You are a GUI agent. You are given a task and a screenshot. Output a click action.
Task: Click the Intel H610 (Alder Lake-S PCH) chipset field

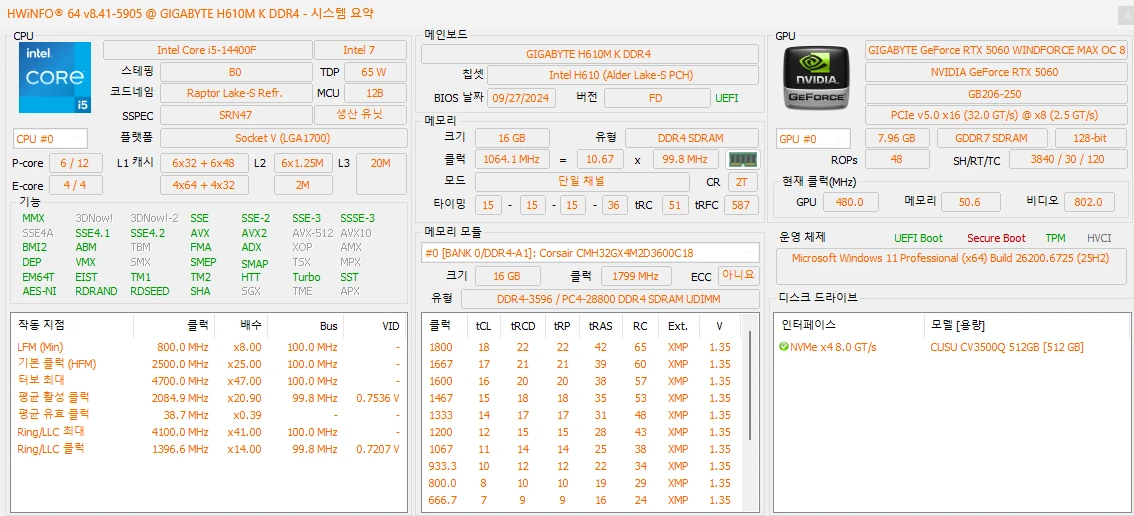click(x=623, y=75)
